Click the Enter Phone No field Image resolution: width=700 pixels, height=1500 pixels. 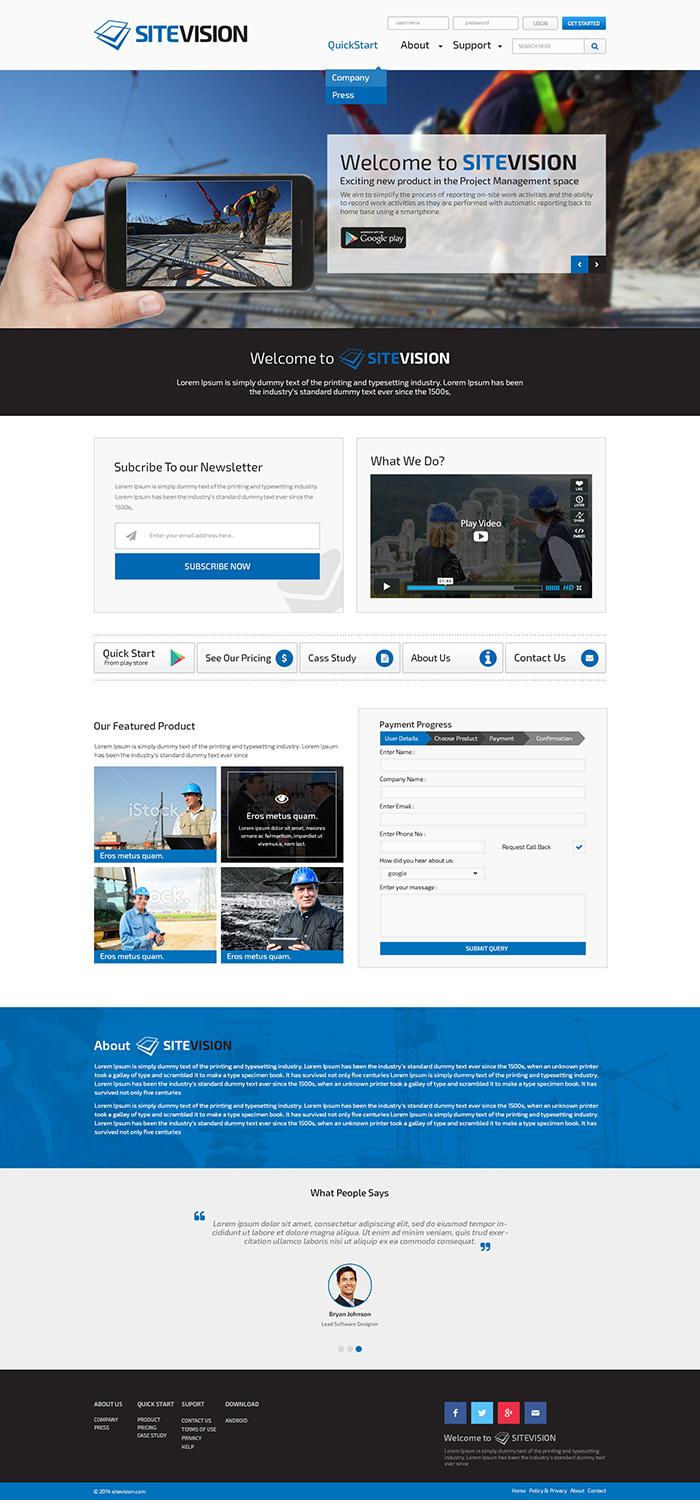(x=432, y=846)
